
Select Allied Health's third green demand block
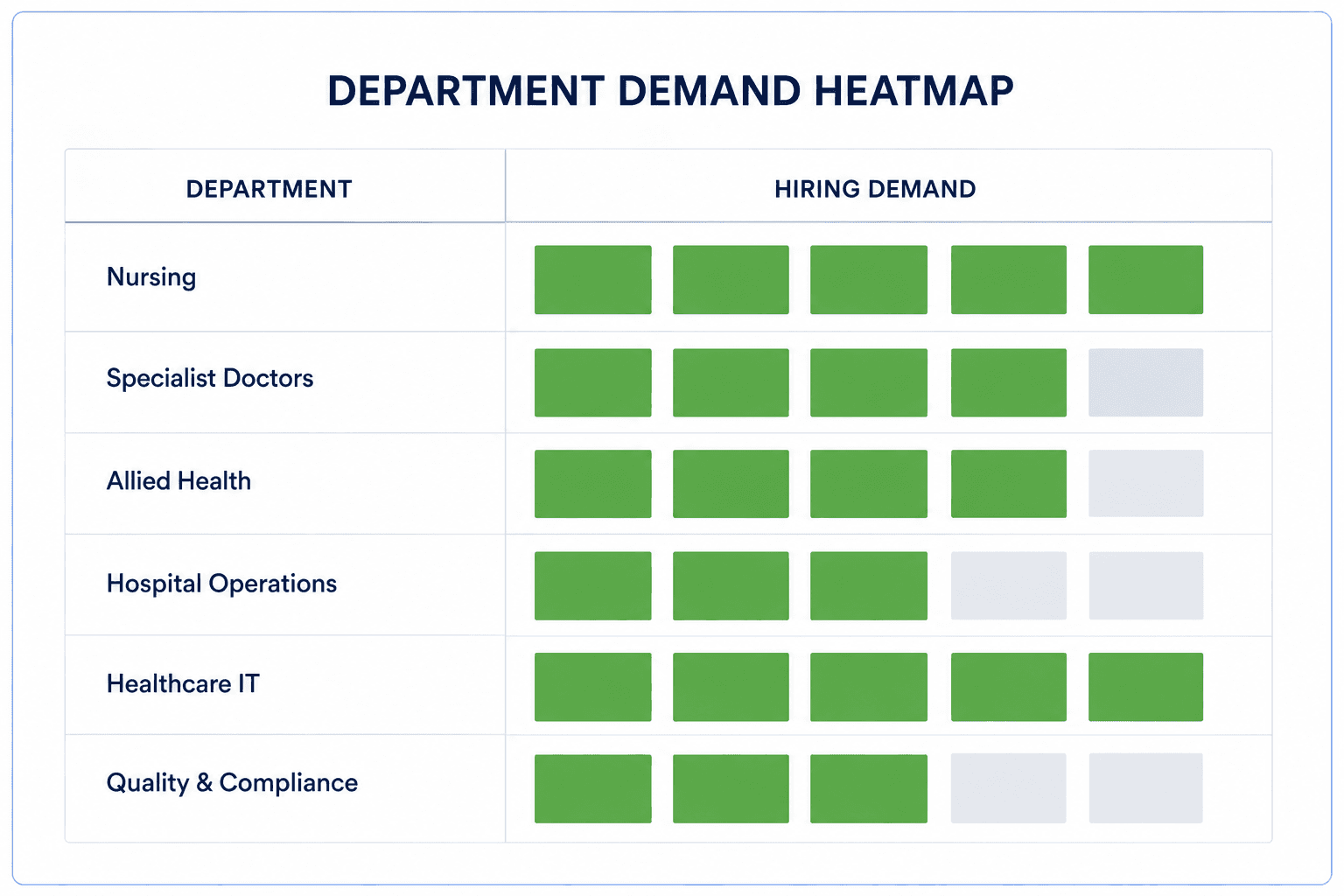[x=869, y=484]
